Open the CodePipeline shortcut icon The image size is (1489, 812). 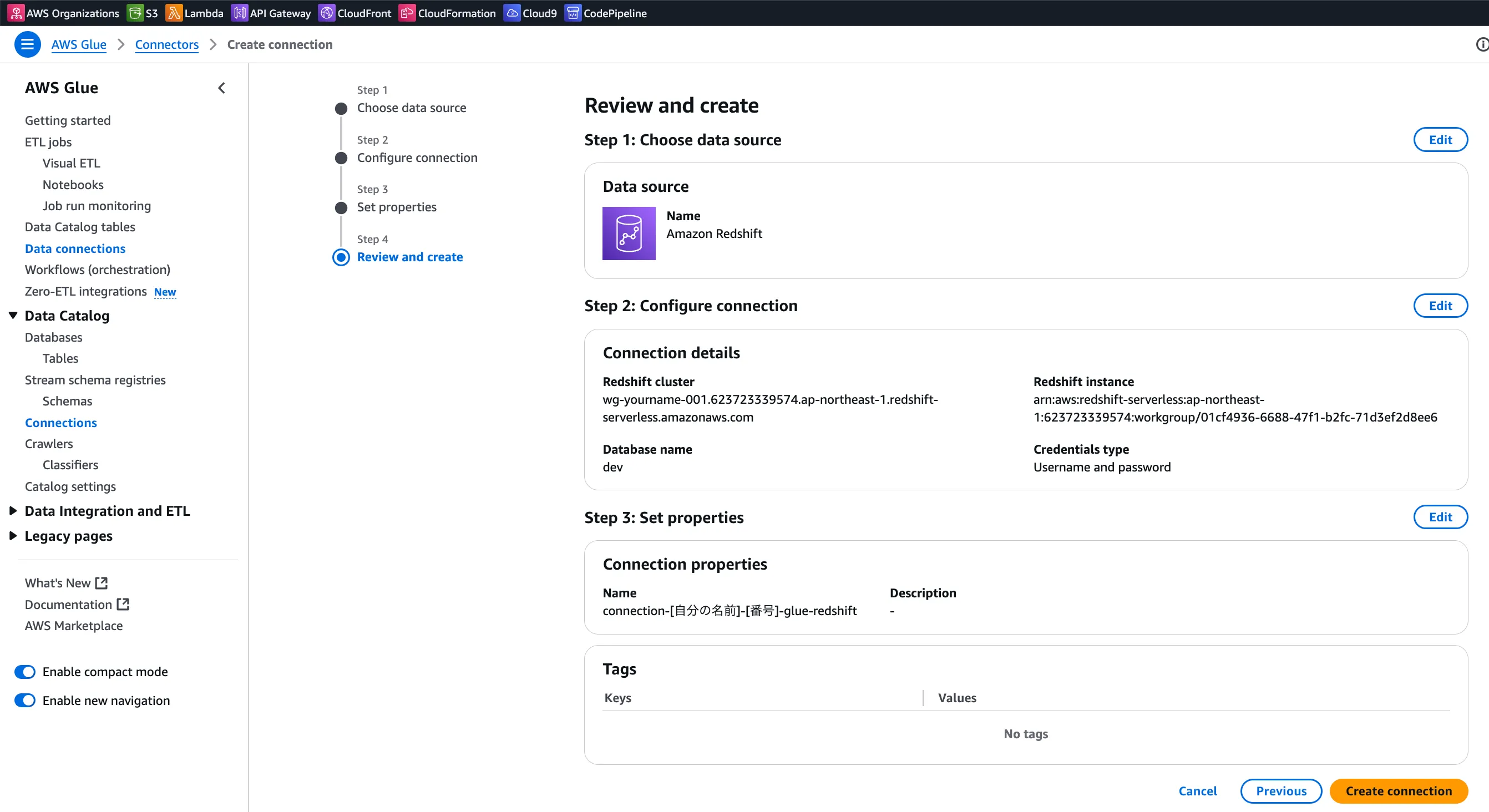tap(573, 13)
